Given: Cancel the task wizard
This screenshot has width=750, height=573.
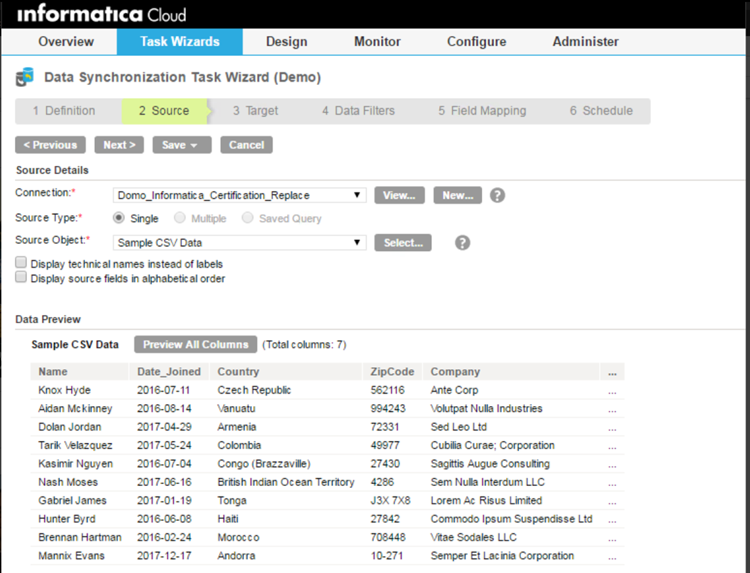Looking at the screenshot, I should (x=246, y=145).
